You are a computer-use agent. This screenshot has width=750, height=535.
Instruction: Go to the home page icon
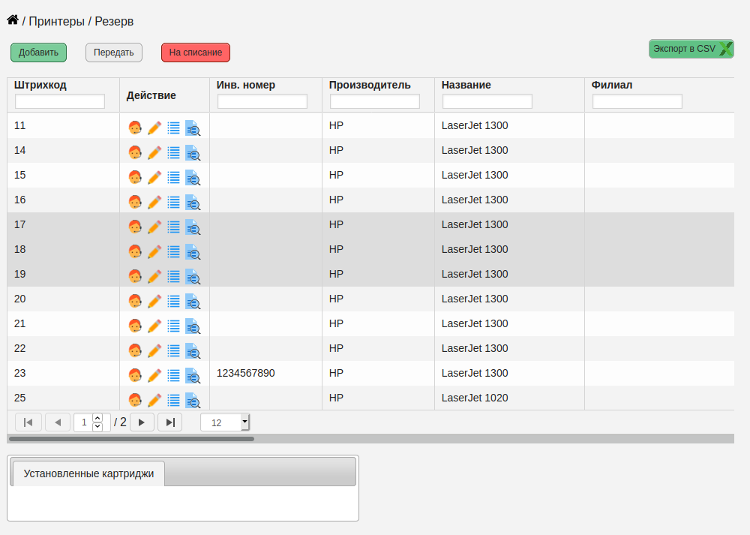coord(12,20)
